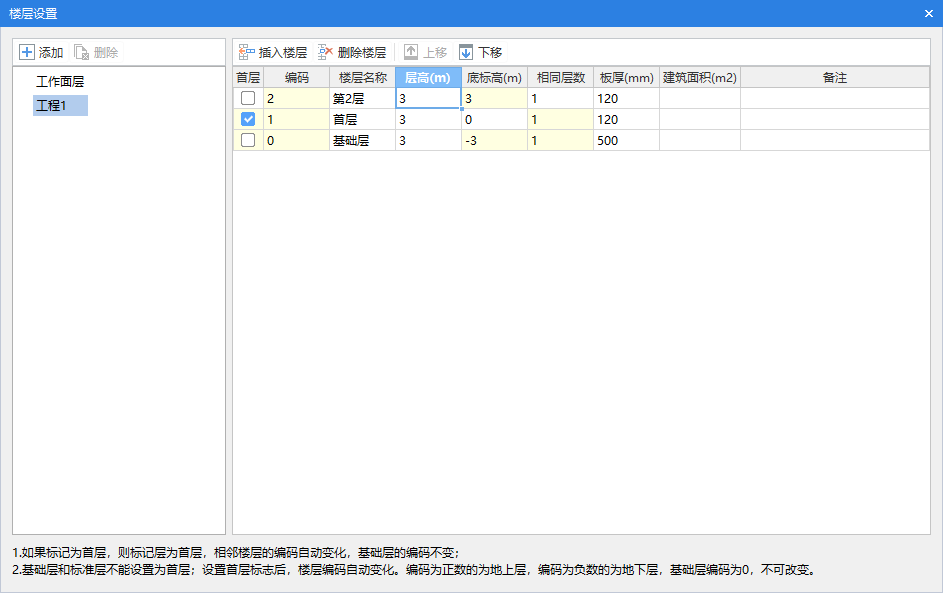Click the 层高 cell of 第2层 row
943x593 pixels.
pyautogui.click(x=428, y=98)
